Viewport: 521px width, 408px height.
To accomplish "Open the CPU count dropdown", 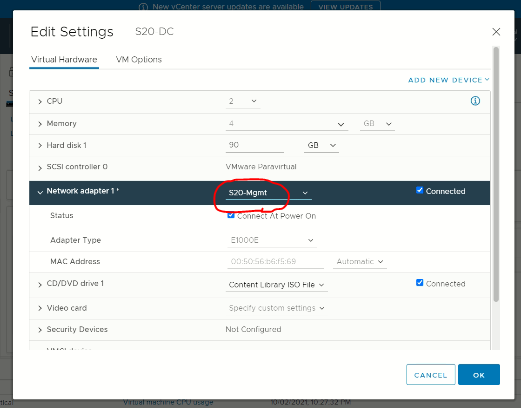I will pos(243,101).
